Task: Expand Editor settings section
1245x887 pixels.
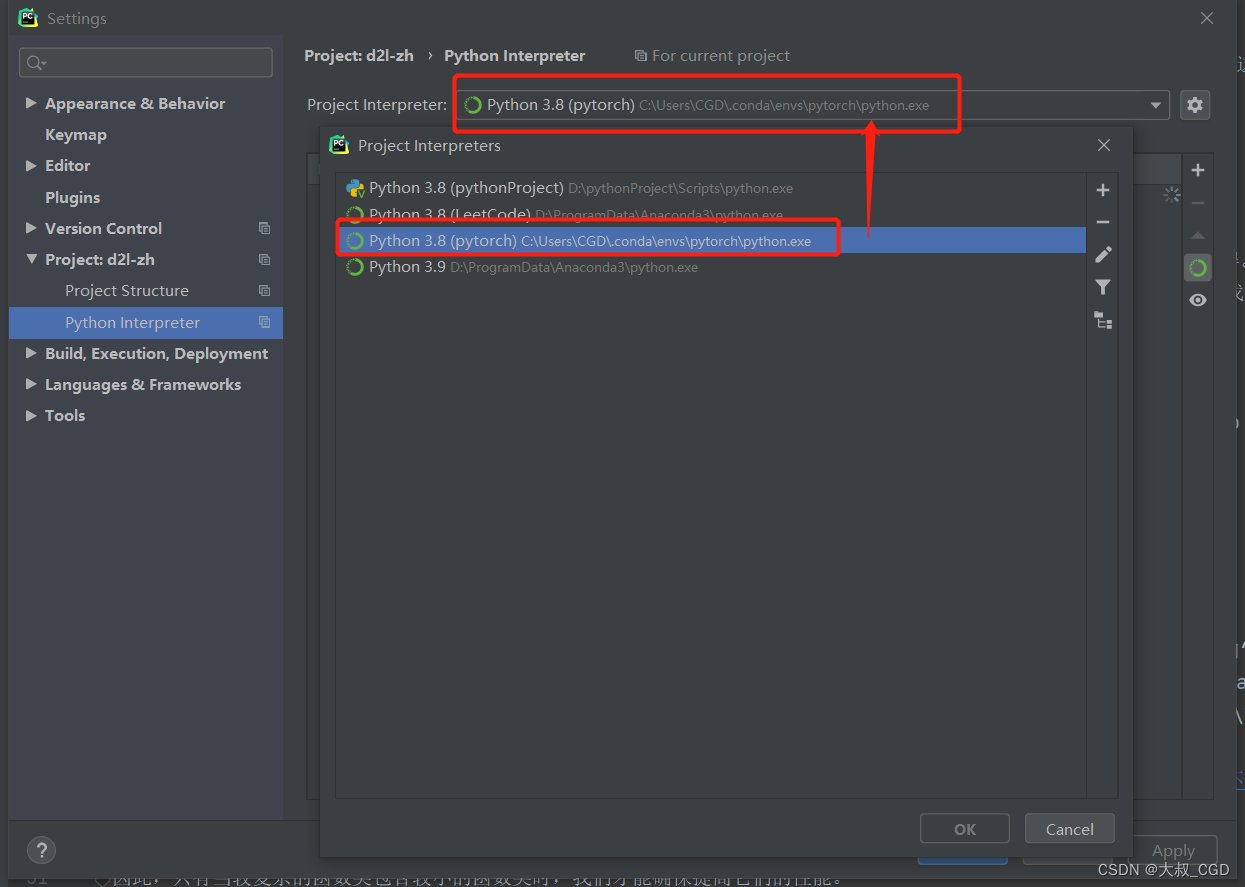Action: [31, 165]
